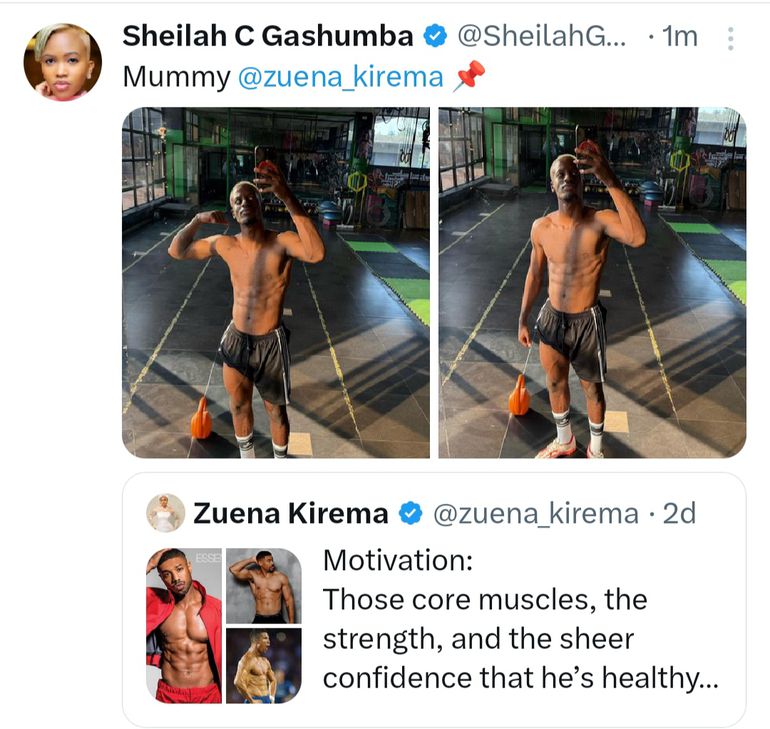Expand the truncated text ending with healthy...

click(708, 679)
